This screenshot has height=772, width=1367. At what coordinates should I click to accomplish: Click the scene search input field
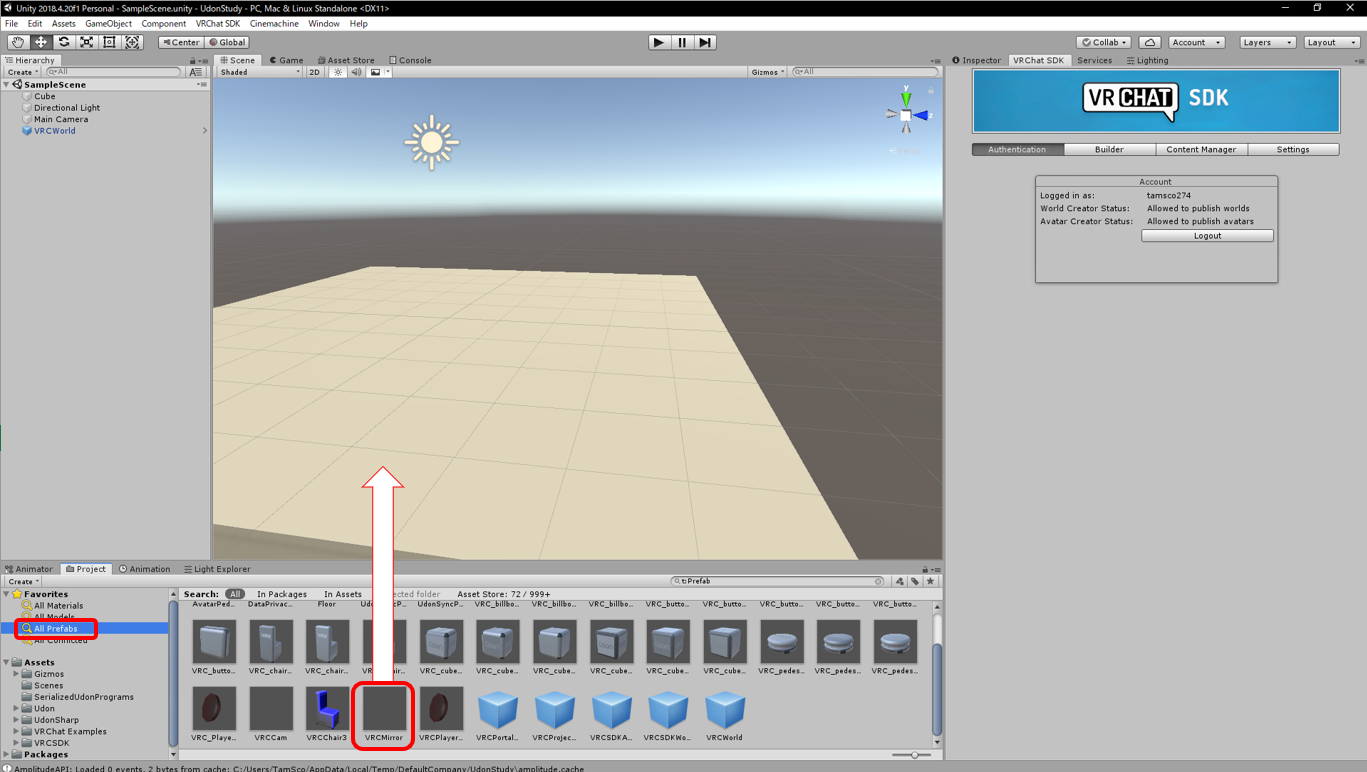point(866,72)
